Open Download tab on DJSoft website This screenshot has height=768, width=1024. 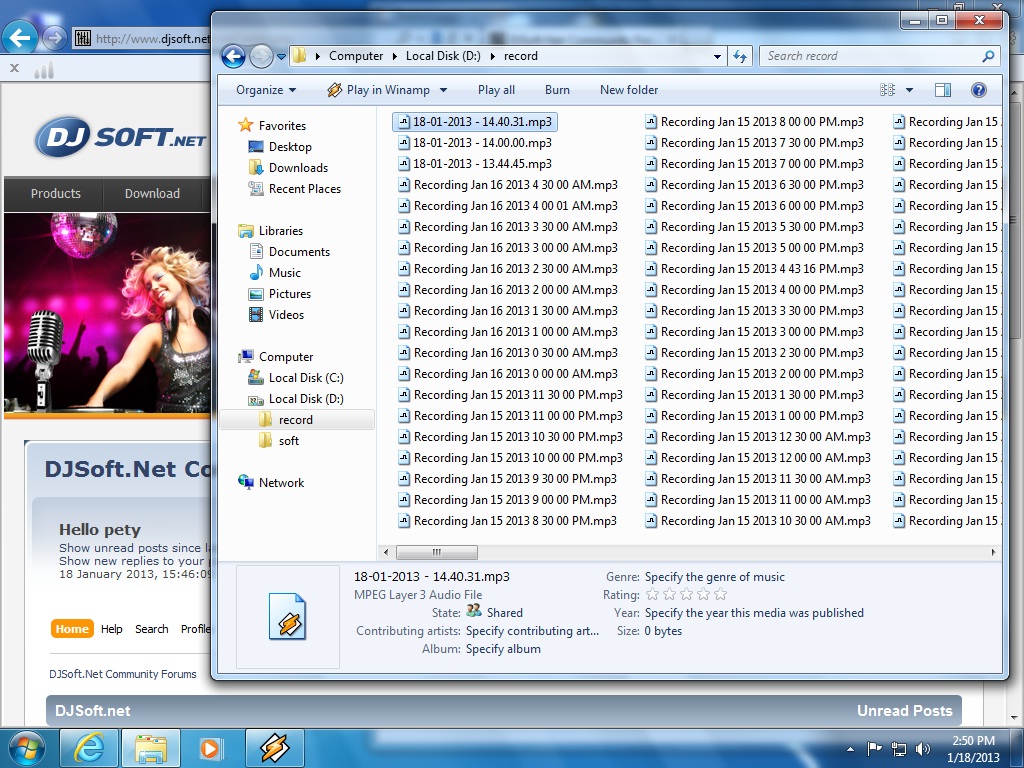coord(152,193)
